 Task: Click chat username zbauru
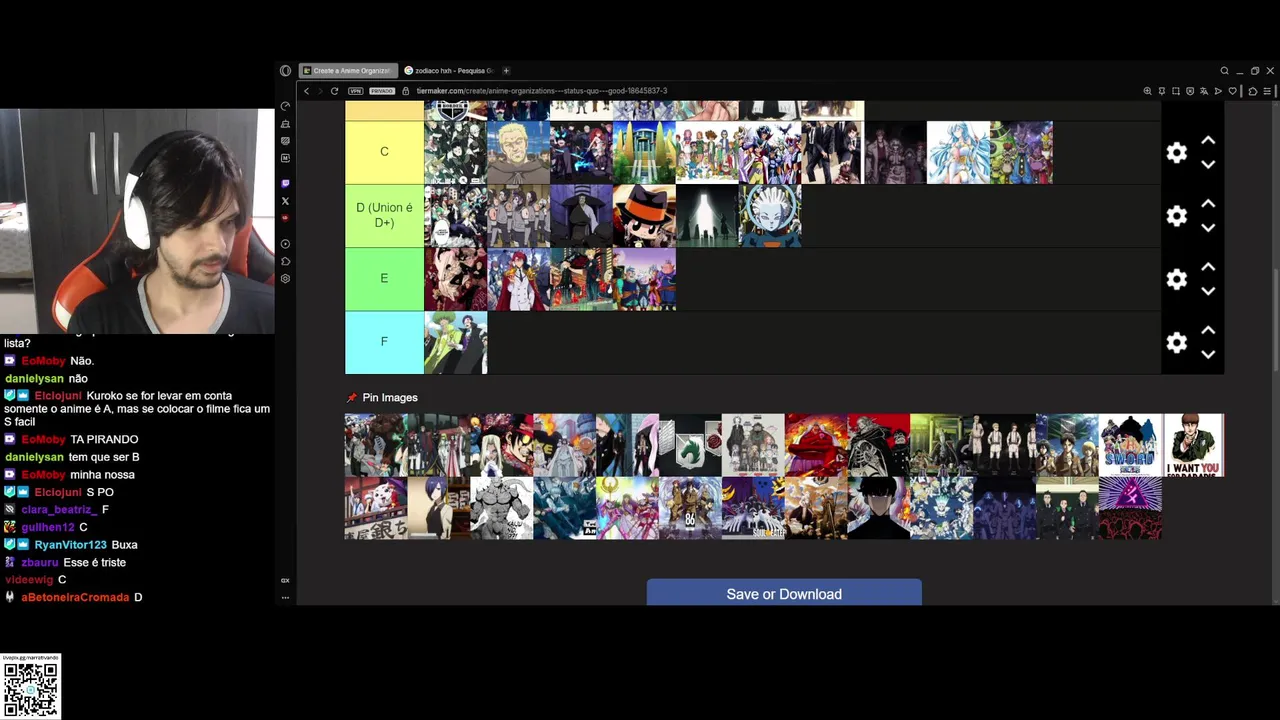(40, 563)
